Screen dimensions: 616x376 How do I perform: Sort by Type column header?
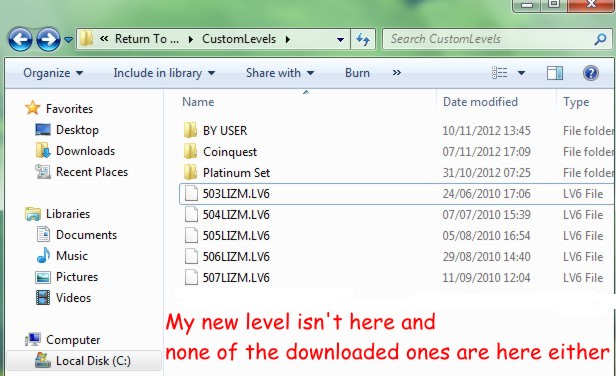pyautogui.click(x=576, y=102)
